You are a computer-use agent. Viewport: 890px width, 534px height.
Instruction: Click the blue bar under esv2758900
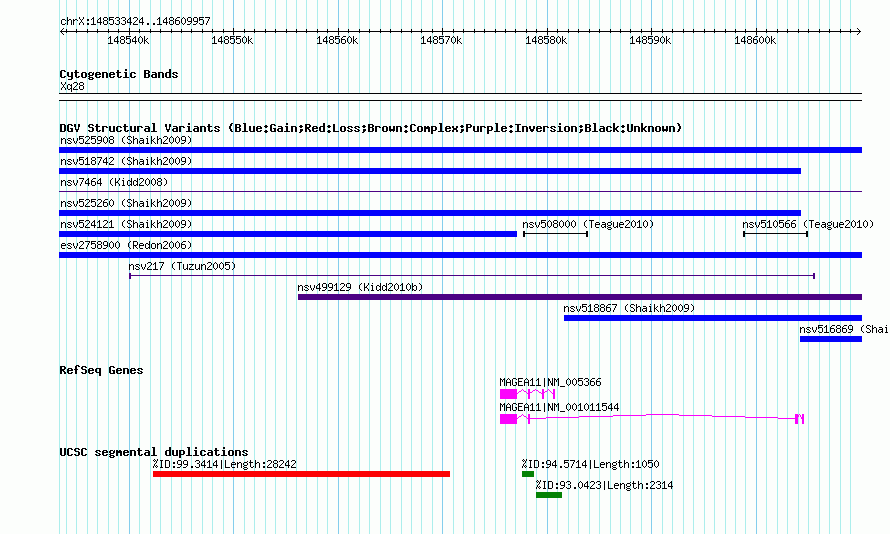point(460,255)
